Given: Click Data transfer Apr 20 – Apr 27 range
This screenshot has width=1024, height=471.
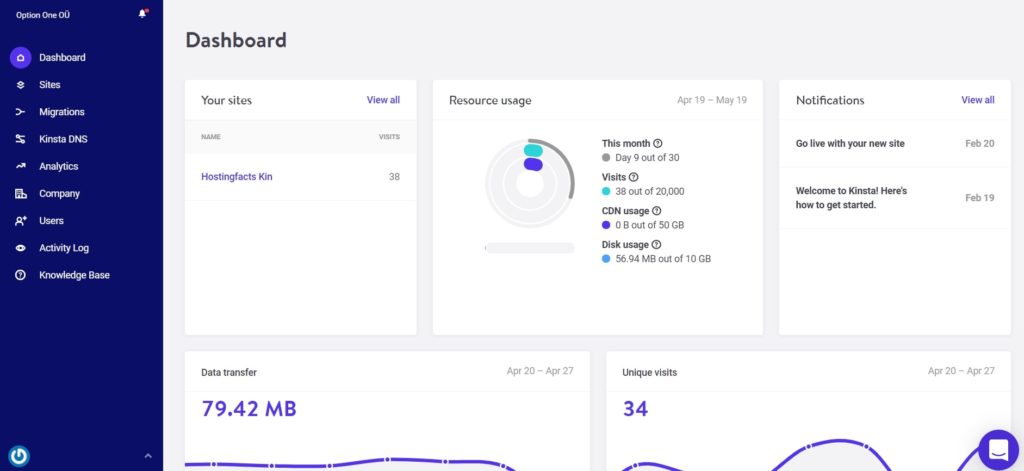Looking at the screenshot, I should coord(540,371).
